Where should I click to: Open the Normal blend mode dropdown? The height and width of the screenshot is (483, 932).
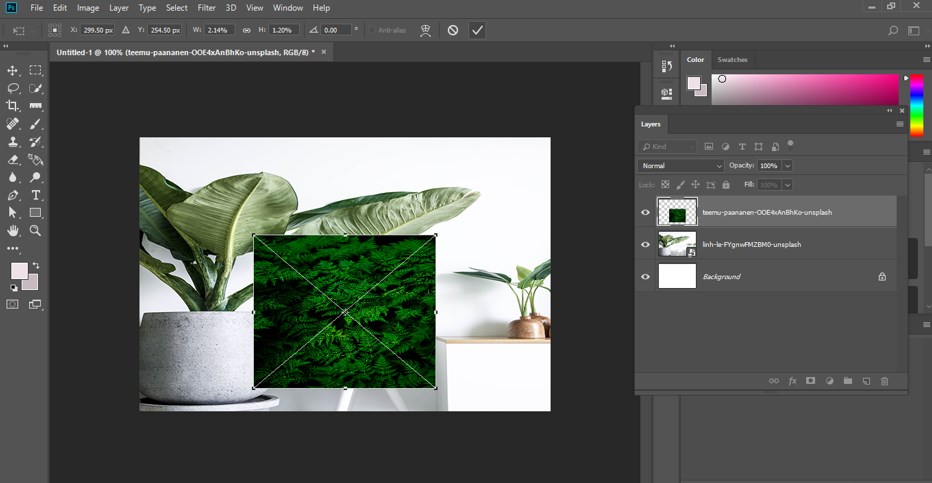680,165
